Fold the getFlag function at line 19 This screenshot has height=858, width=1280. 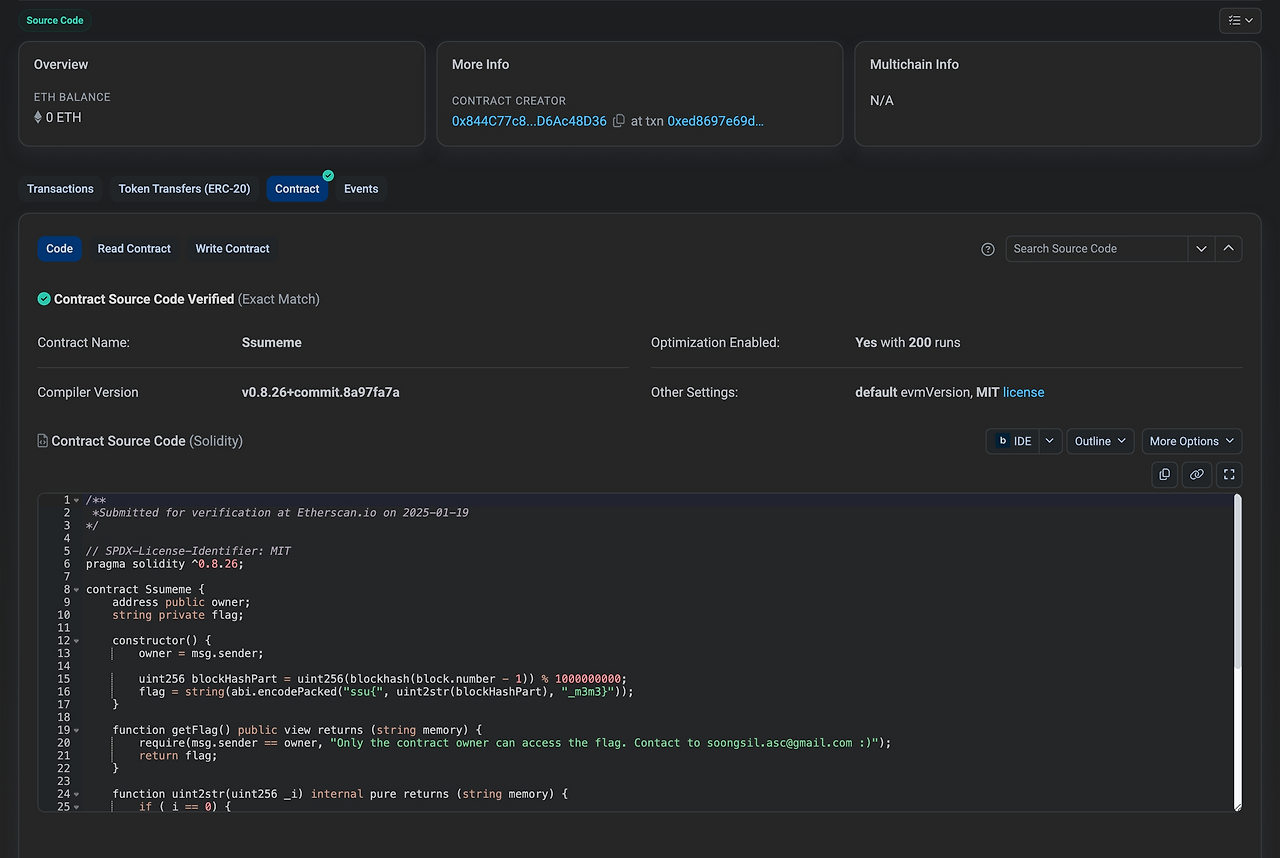77,730
